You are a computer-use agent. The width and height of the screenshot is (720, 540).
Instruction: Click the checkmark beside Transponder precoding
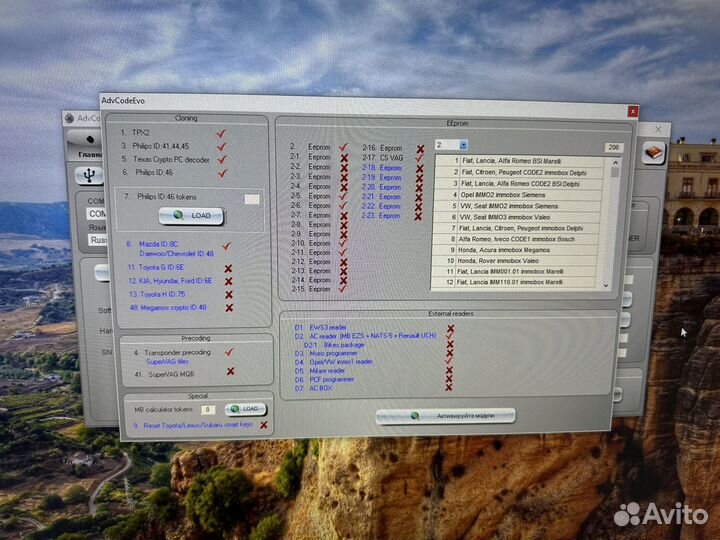tap(229, 352)
